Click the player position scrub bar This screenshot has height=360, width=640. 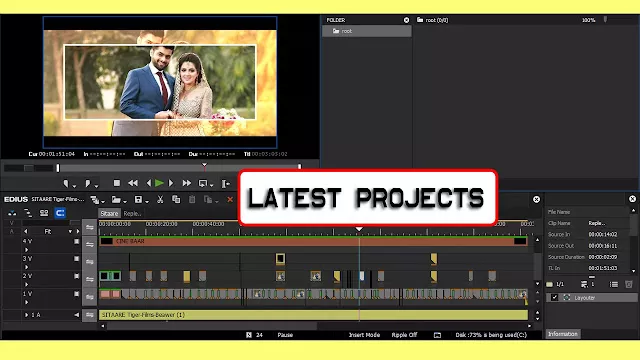click(179, 168)
